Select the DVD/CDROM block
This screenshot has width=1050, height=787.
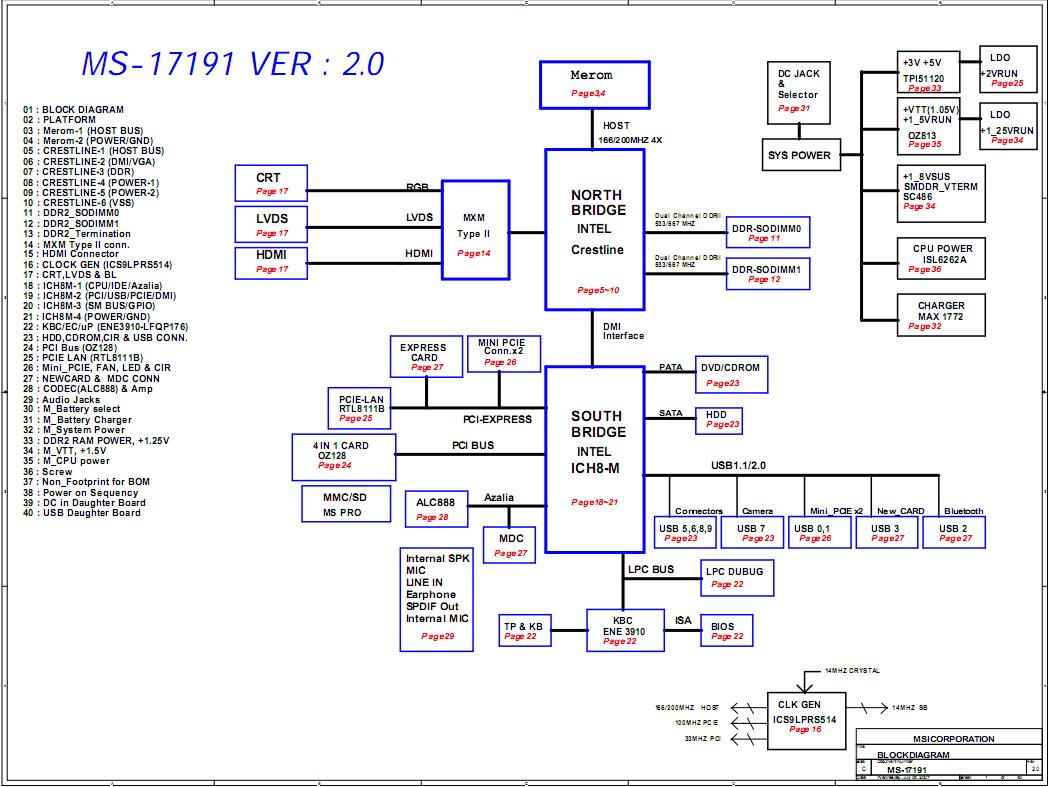pyautogui.click(x=731, y=374)
